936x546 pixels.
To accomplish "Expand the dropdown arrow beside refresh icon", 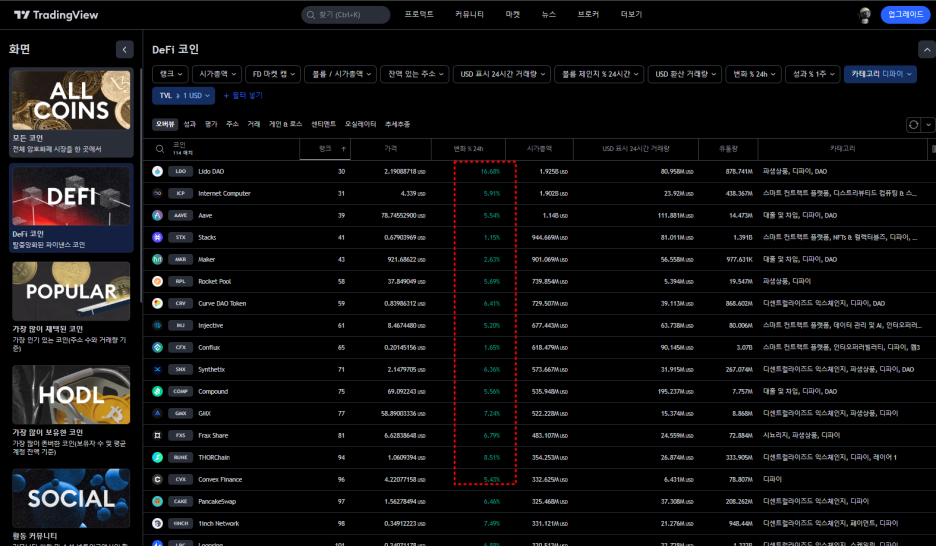I will tap(928, 125).
